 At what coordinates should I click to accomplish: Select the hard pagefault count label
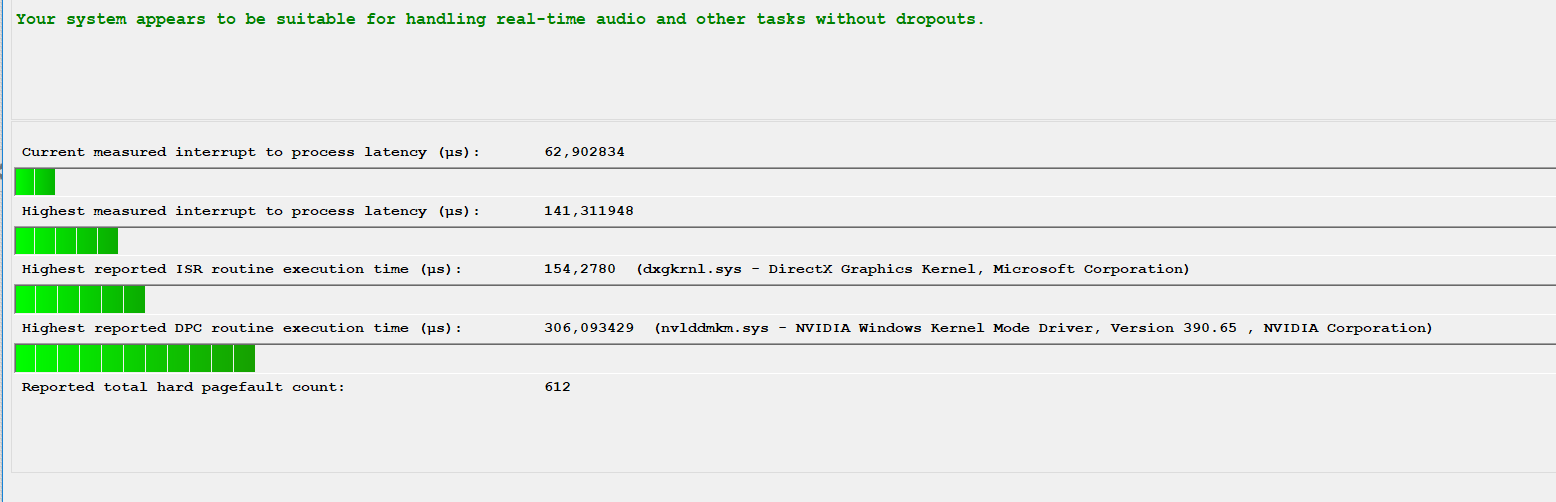pos(183,387)
